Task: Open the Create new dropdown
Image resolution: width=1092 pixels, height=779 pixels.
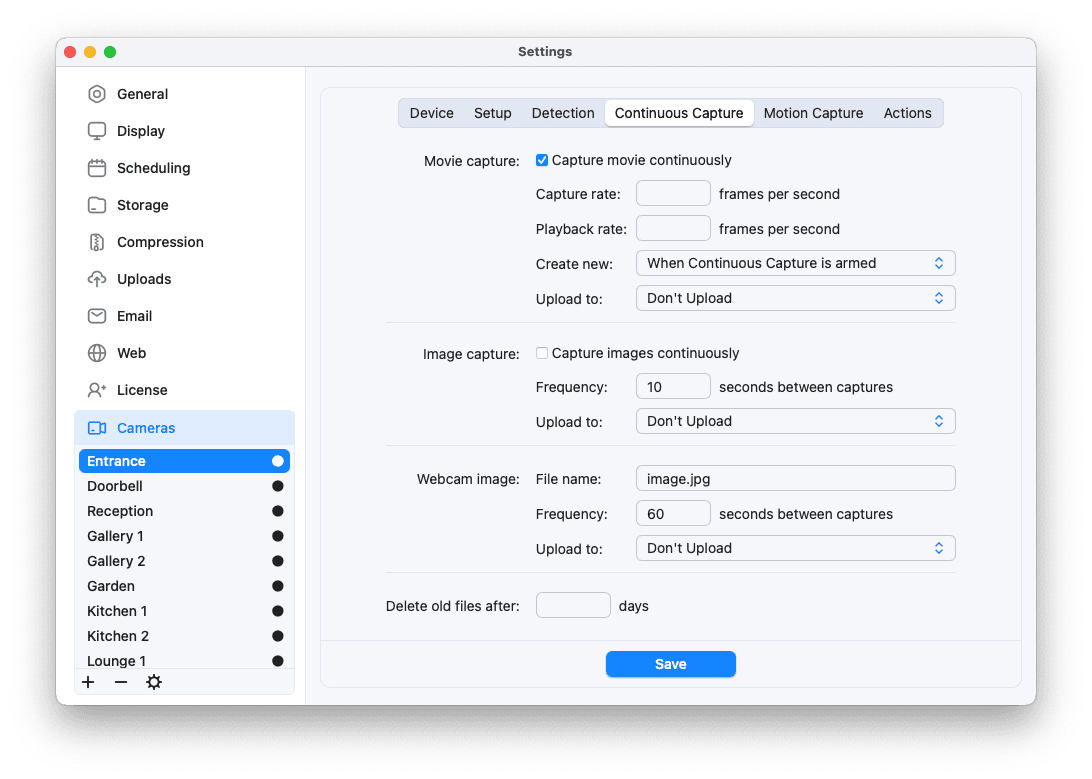Action: (x=795, y=262)
